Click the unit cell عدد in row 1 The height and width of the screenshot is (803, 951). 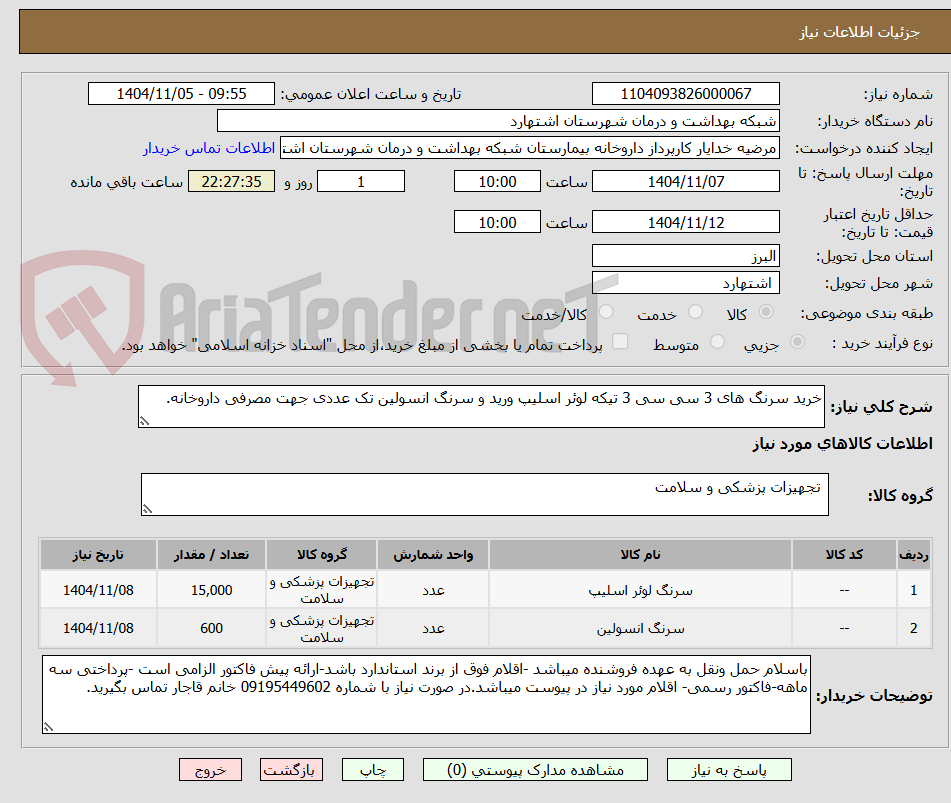[433, 590]
